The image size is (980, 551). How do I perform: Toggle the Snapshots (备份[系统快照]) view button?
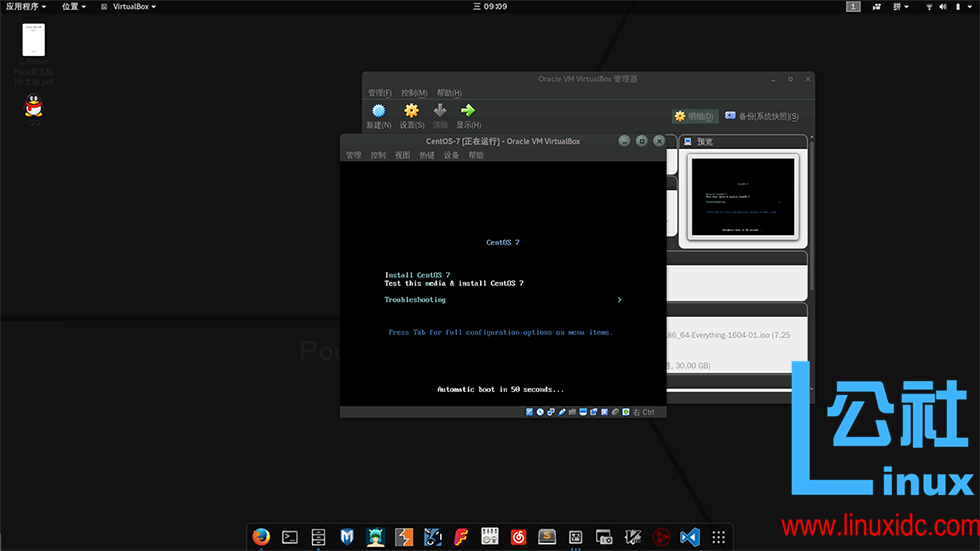click(x=762, y=116)
